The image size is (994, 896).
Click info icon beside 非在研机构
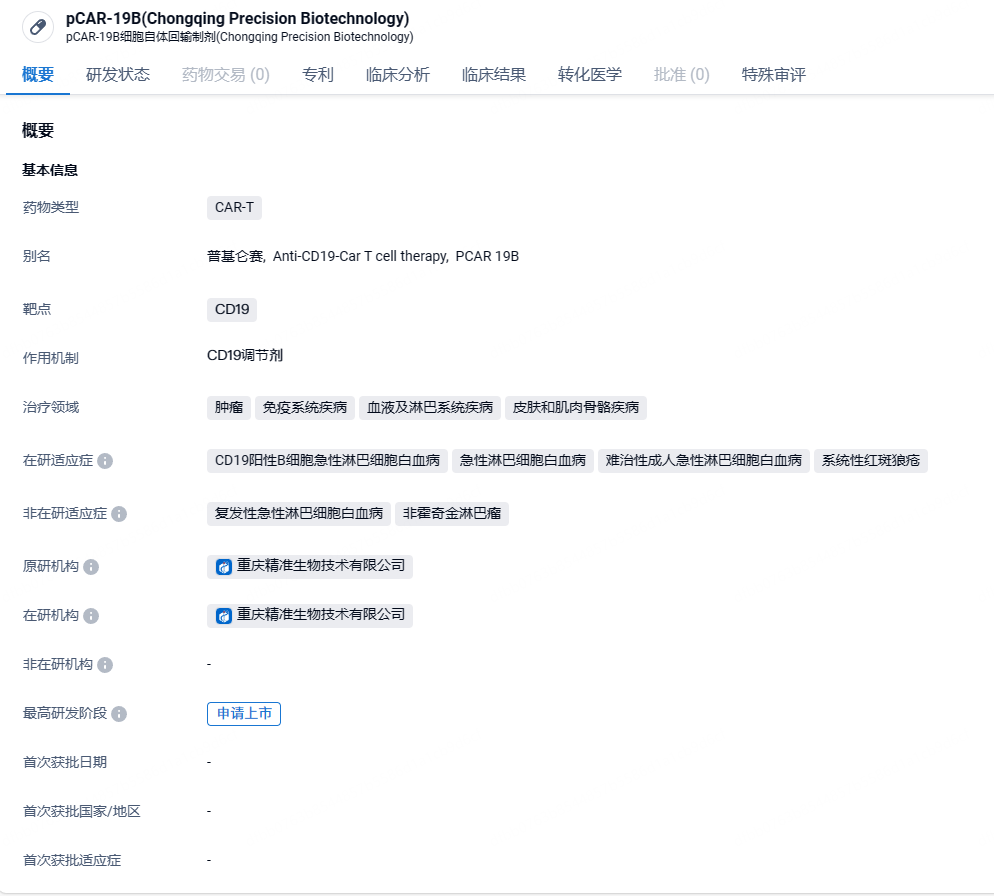[105, 665]
